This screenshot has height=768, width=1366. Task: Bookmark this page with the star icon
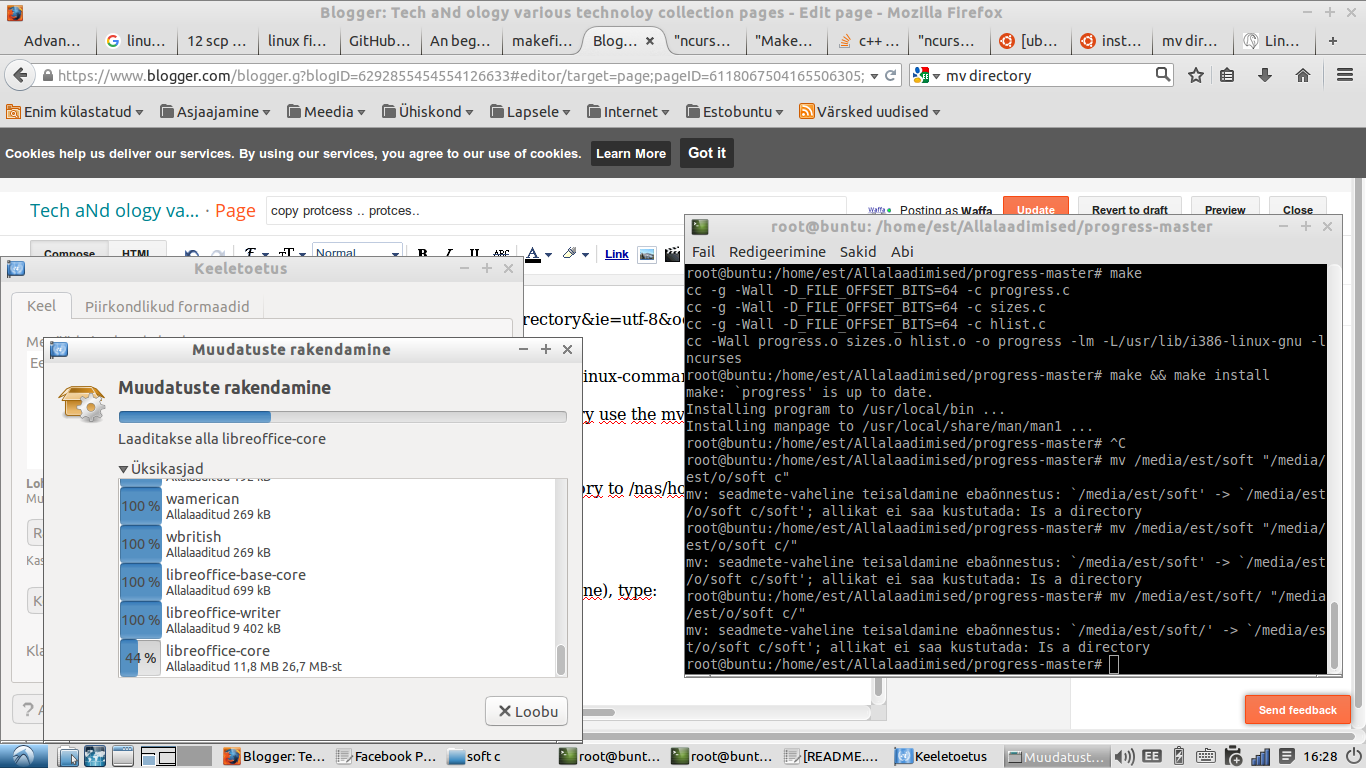coord(1196,75)
